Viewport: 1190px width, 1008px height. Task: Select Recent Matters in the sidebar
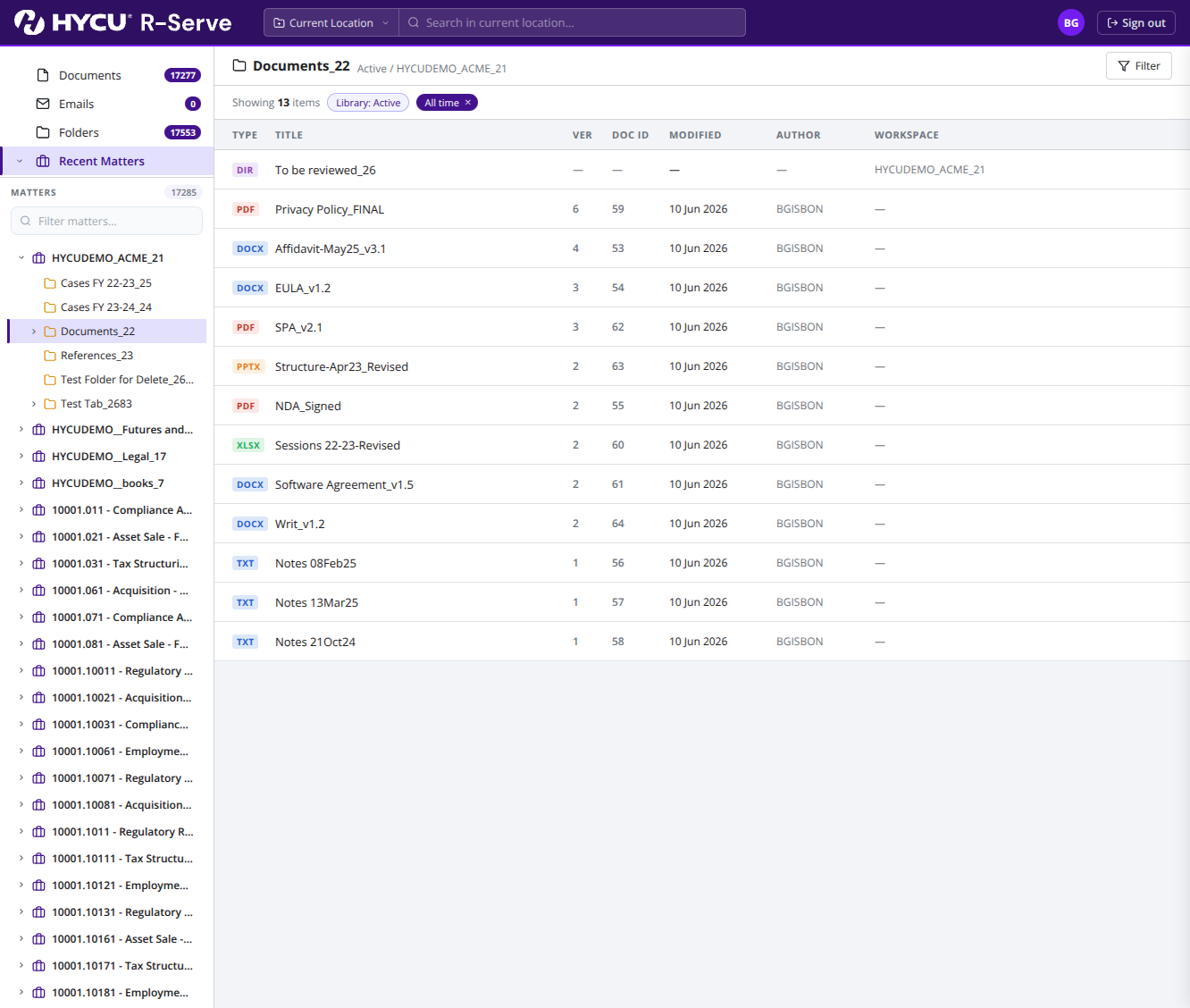[x=107, y=161]
